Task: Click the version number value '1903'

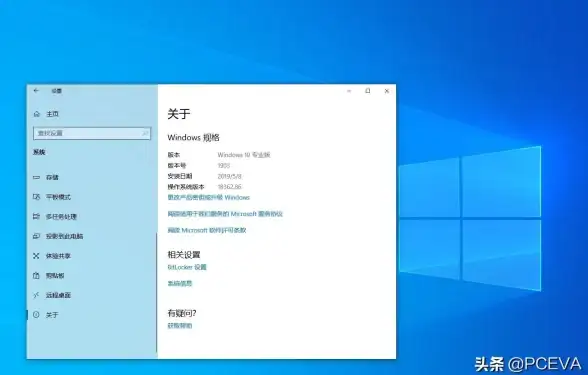Action: click(x=224, y=165)
